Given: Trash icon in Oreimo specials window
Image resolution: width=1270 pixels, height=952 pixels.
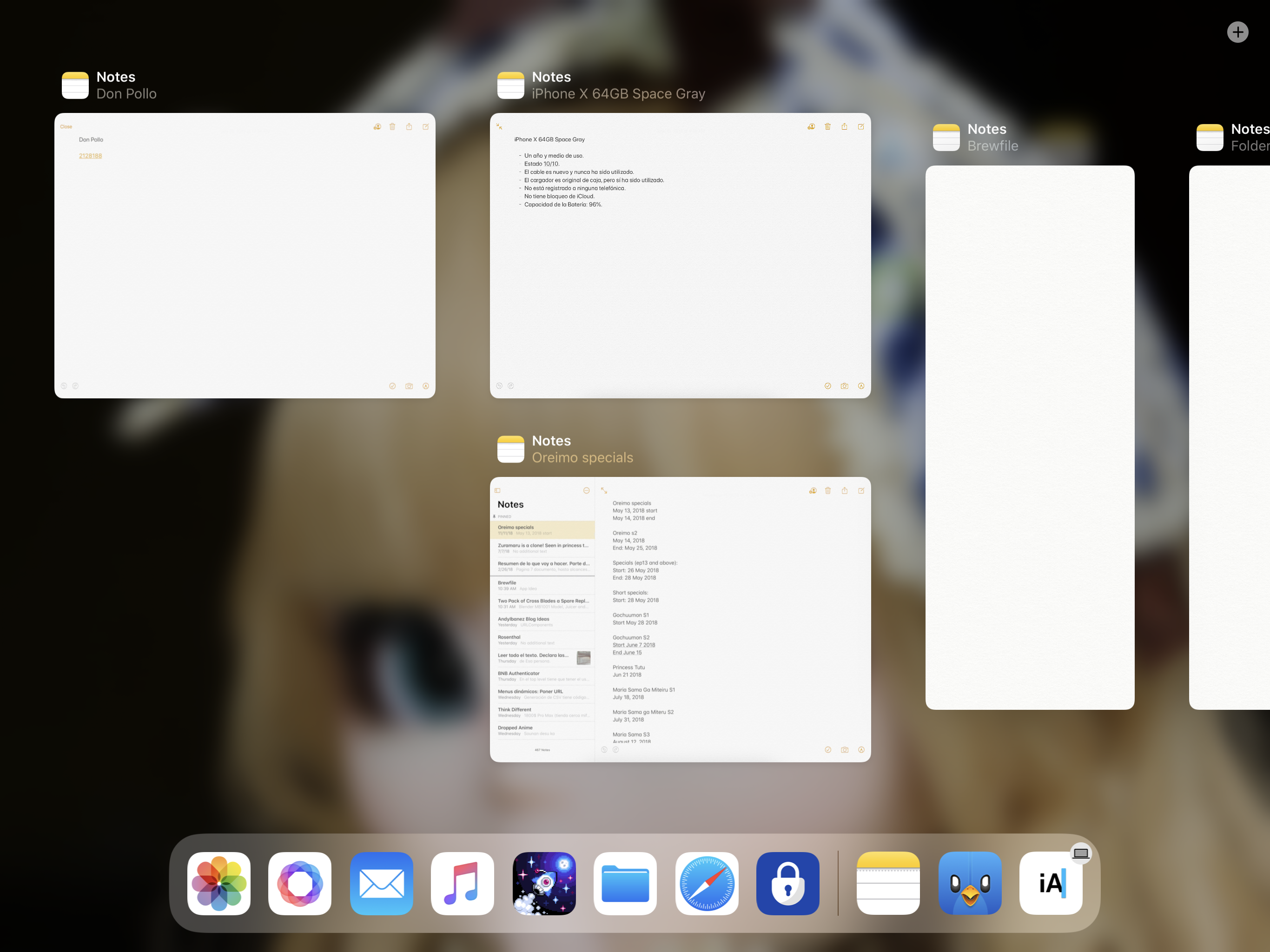Looking at the screenshot, I should click(x=828, y=491).
